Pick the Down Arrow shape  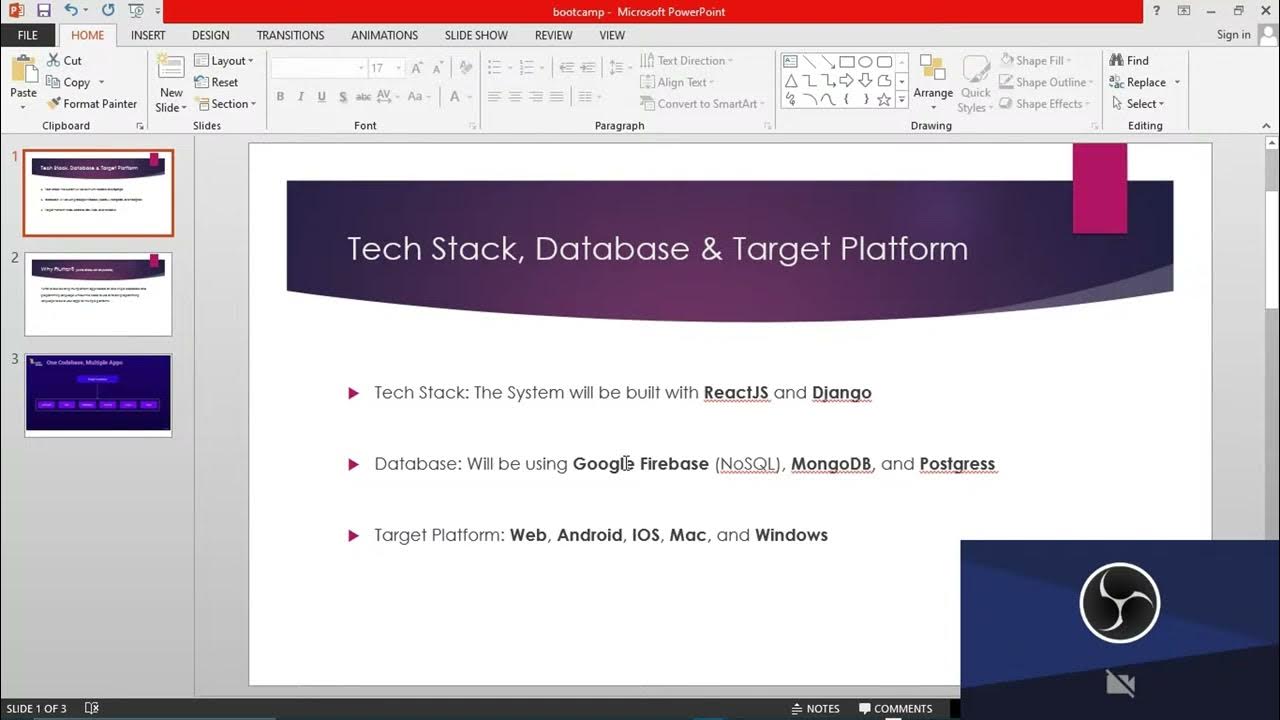pos(866,81)
